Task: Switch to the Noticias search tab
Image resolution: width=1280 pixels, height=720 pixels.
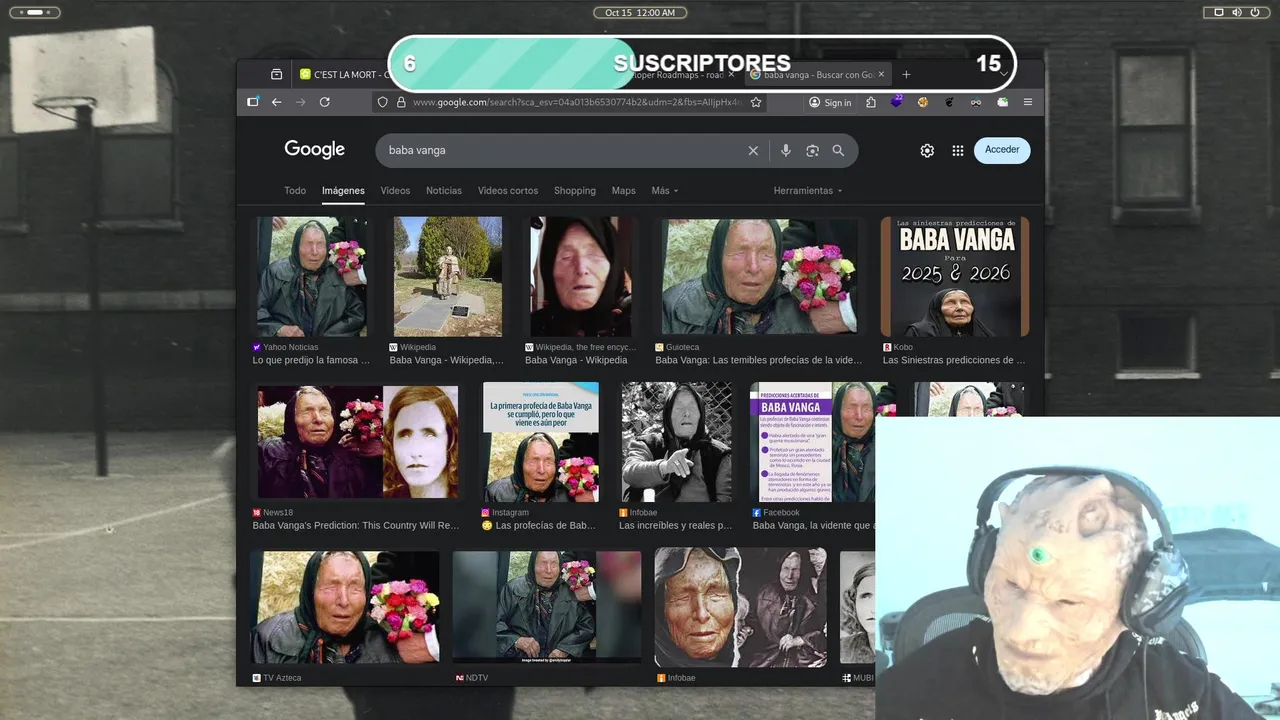Action: click(444, 190)
